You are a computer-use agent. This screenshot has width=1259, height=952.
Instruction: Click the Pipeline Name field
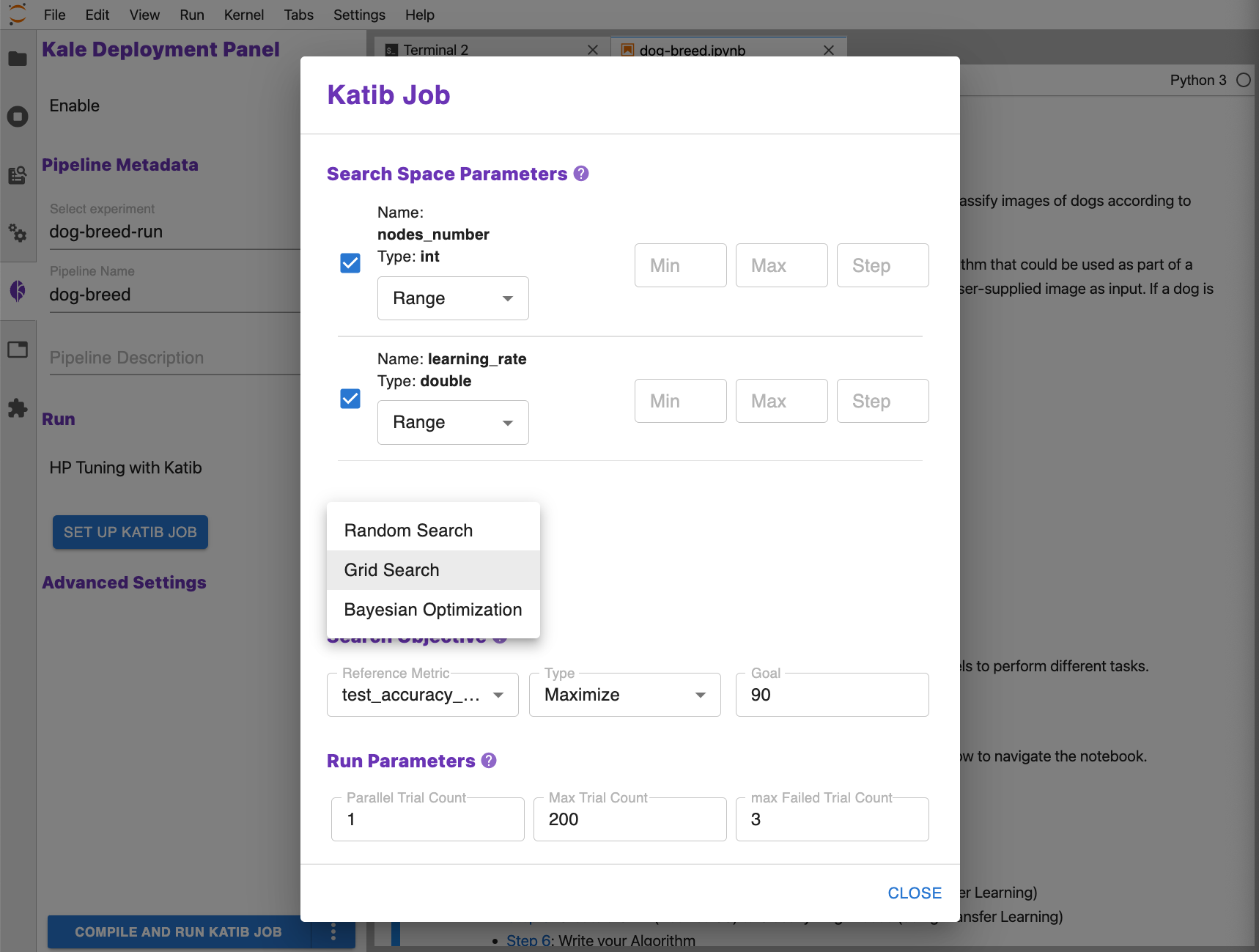tap(174, 295)
